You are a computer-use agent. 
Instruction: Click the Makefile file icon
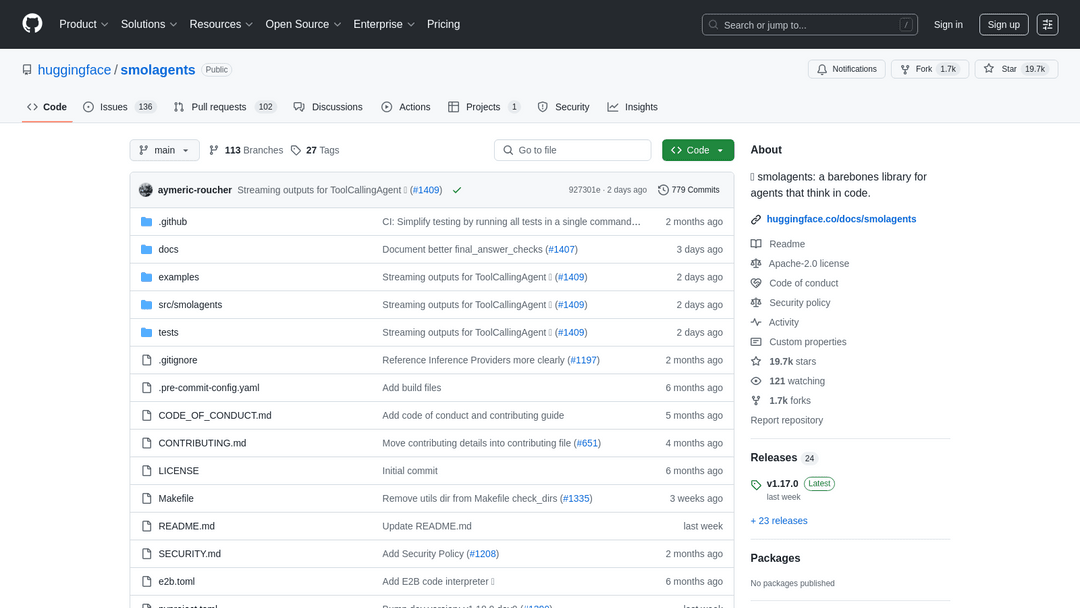(146, 499)
